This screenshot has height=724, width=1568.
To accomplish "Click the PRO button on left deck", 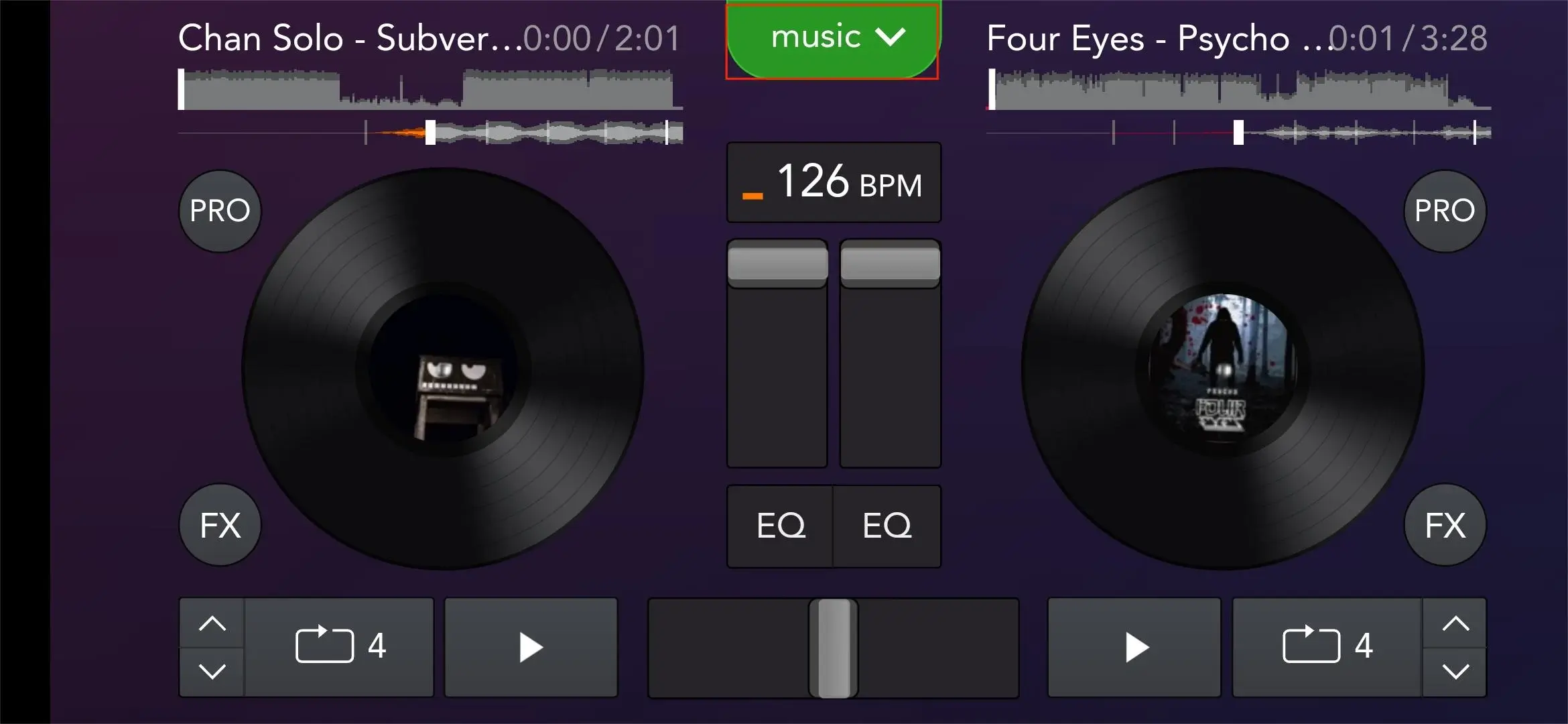I will (x=219, y=210).
